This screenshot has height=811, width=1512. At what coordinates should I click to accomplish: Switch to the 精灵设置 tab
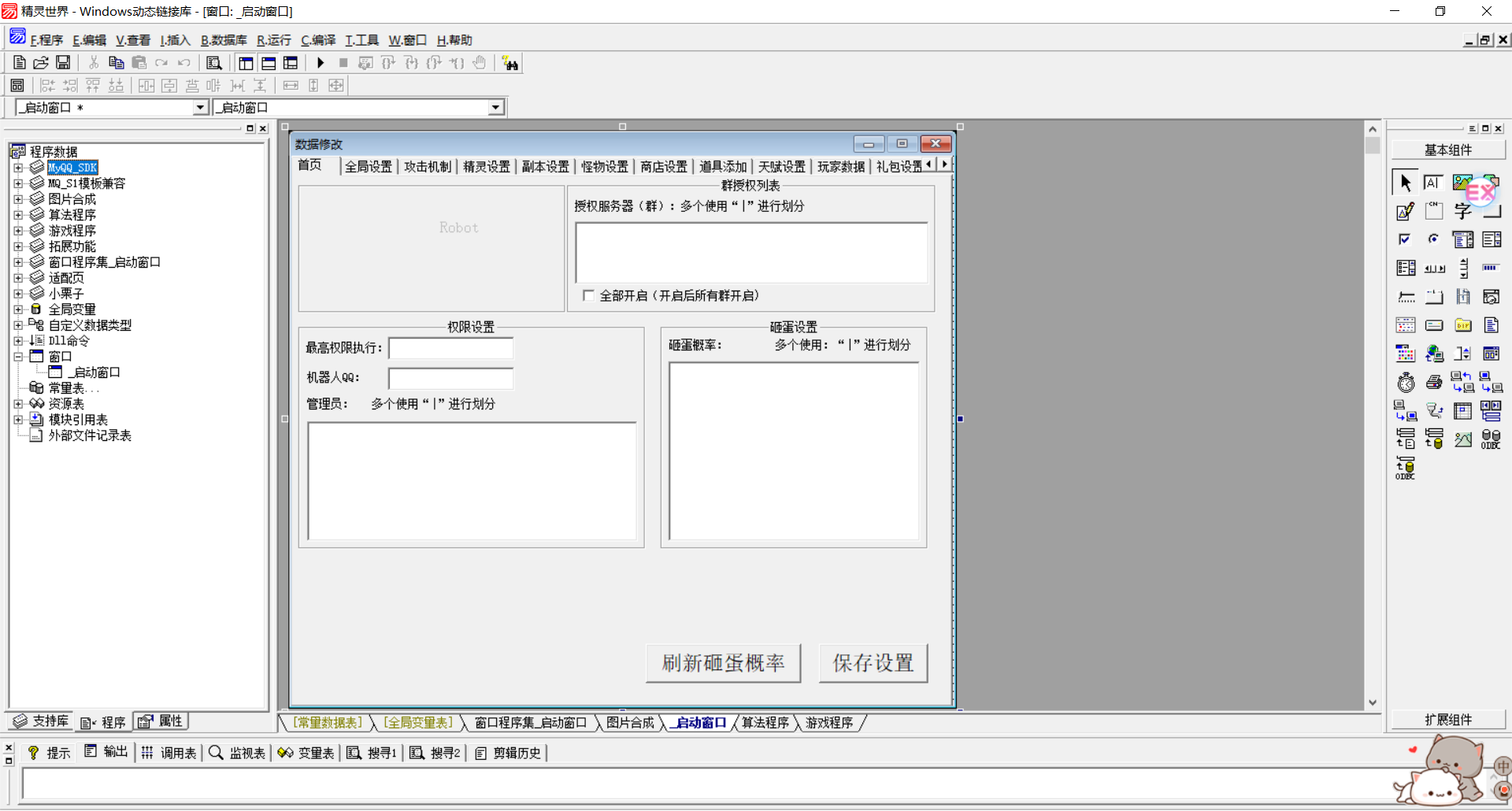pos(486,167)
